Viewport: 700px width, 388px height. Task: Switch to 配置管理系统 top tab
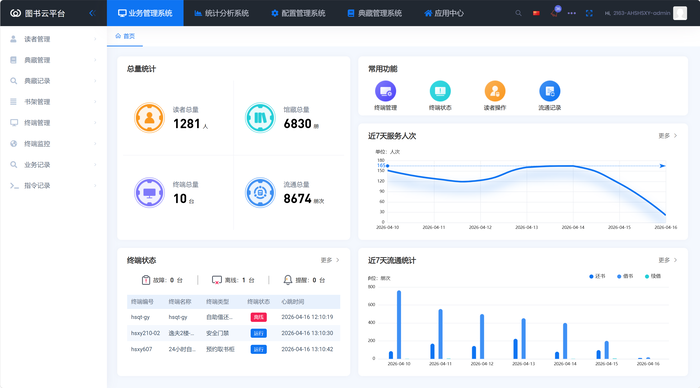(x=298, y=13)
